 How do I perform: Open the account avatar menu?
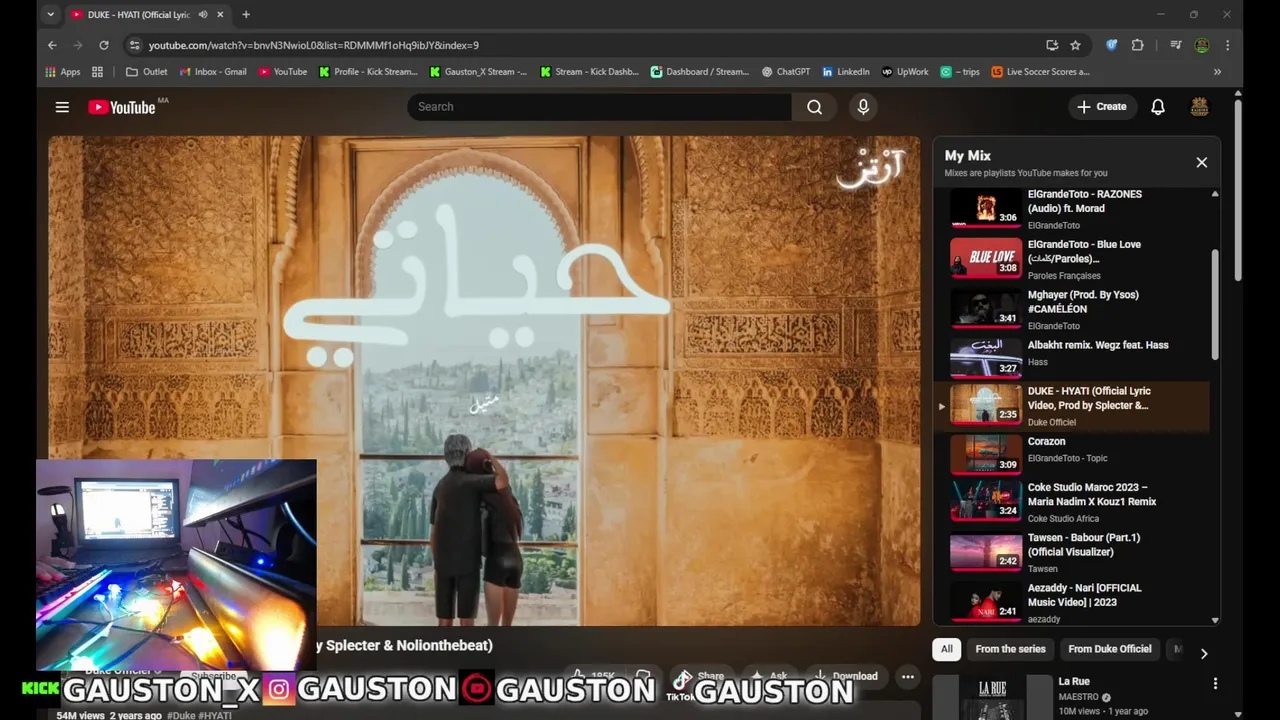click(1199, 107)
